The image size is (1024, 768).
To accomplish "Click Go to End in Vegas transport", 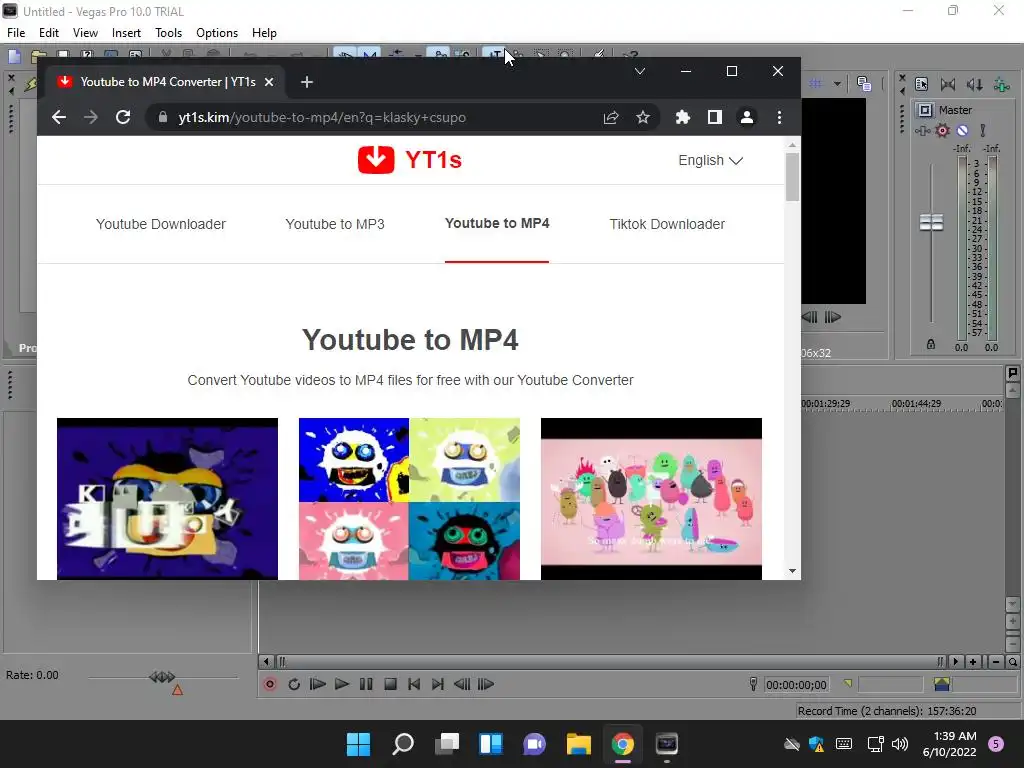I will (438, 684).
